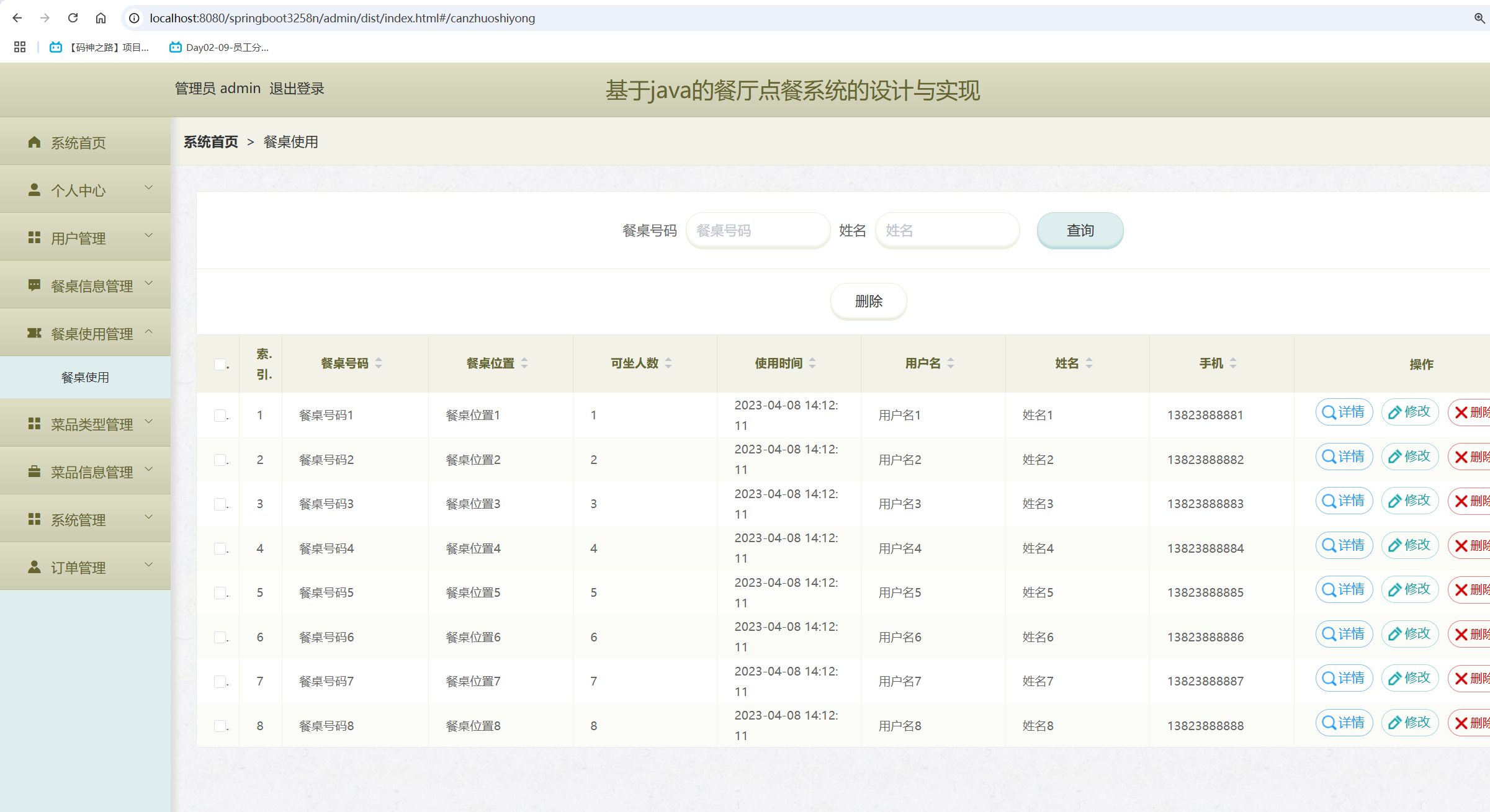This screenshot has height=812, width=1490.
Task: Click the browser home icon
Action: click(101, 18)
